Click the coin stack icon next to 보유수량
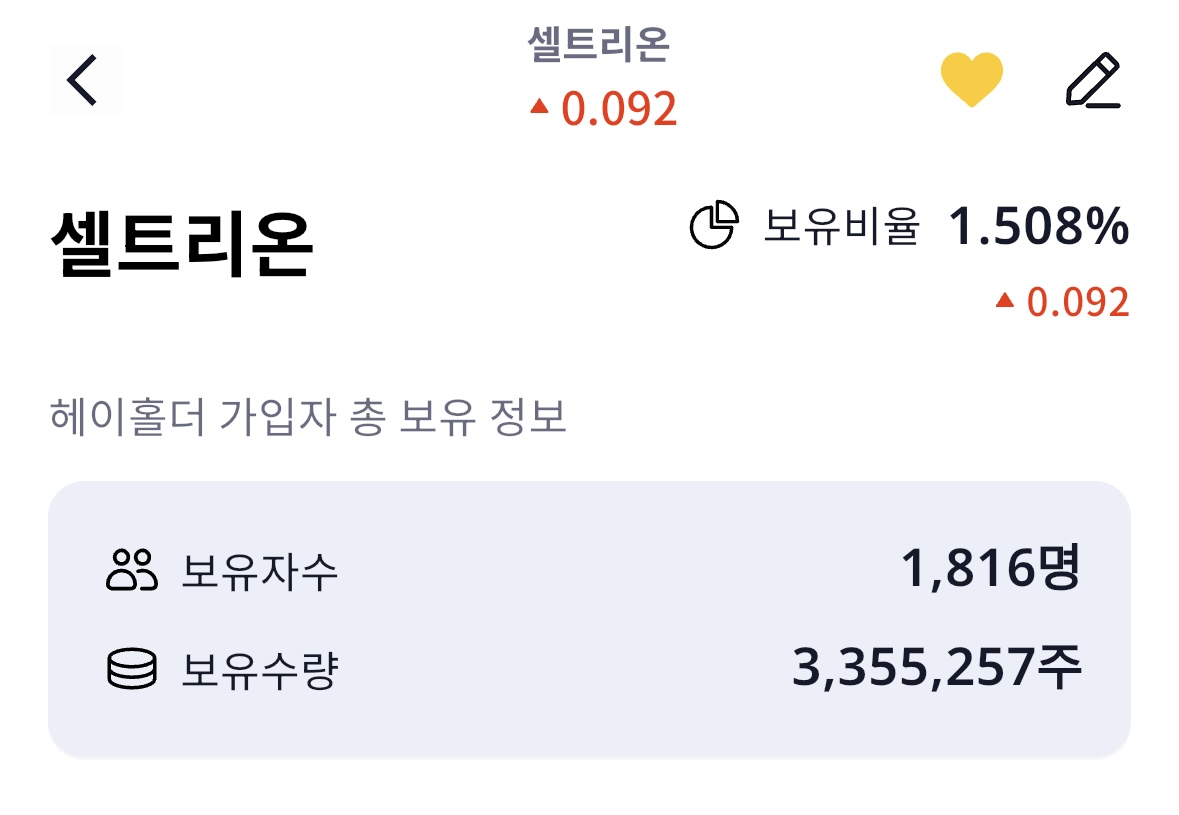Viewport: 1179px width, 815px height. 132,670
